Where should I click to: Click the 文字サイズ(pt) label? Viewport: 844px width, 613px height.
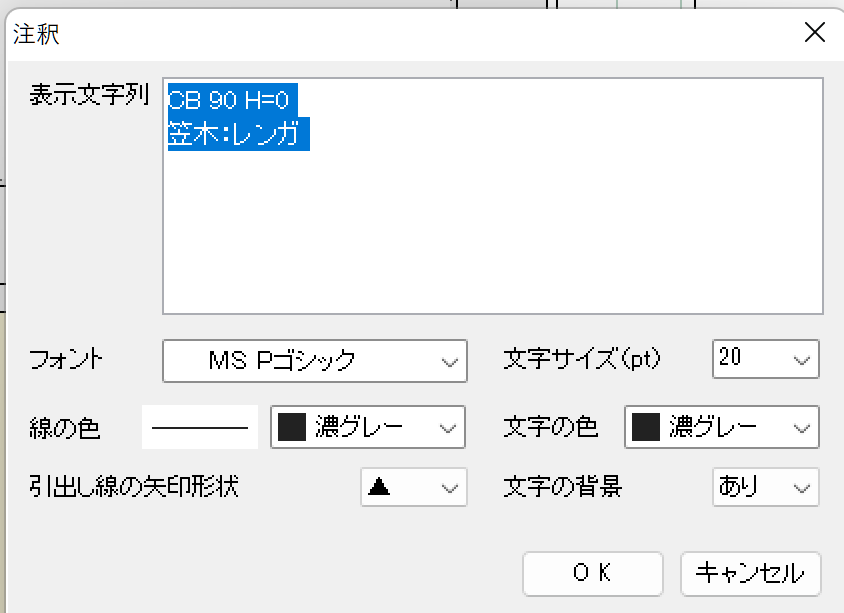(x=582, y=359)
